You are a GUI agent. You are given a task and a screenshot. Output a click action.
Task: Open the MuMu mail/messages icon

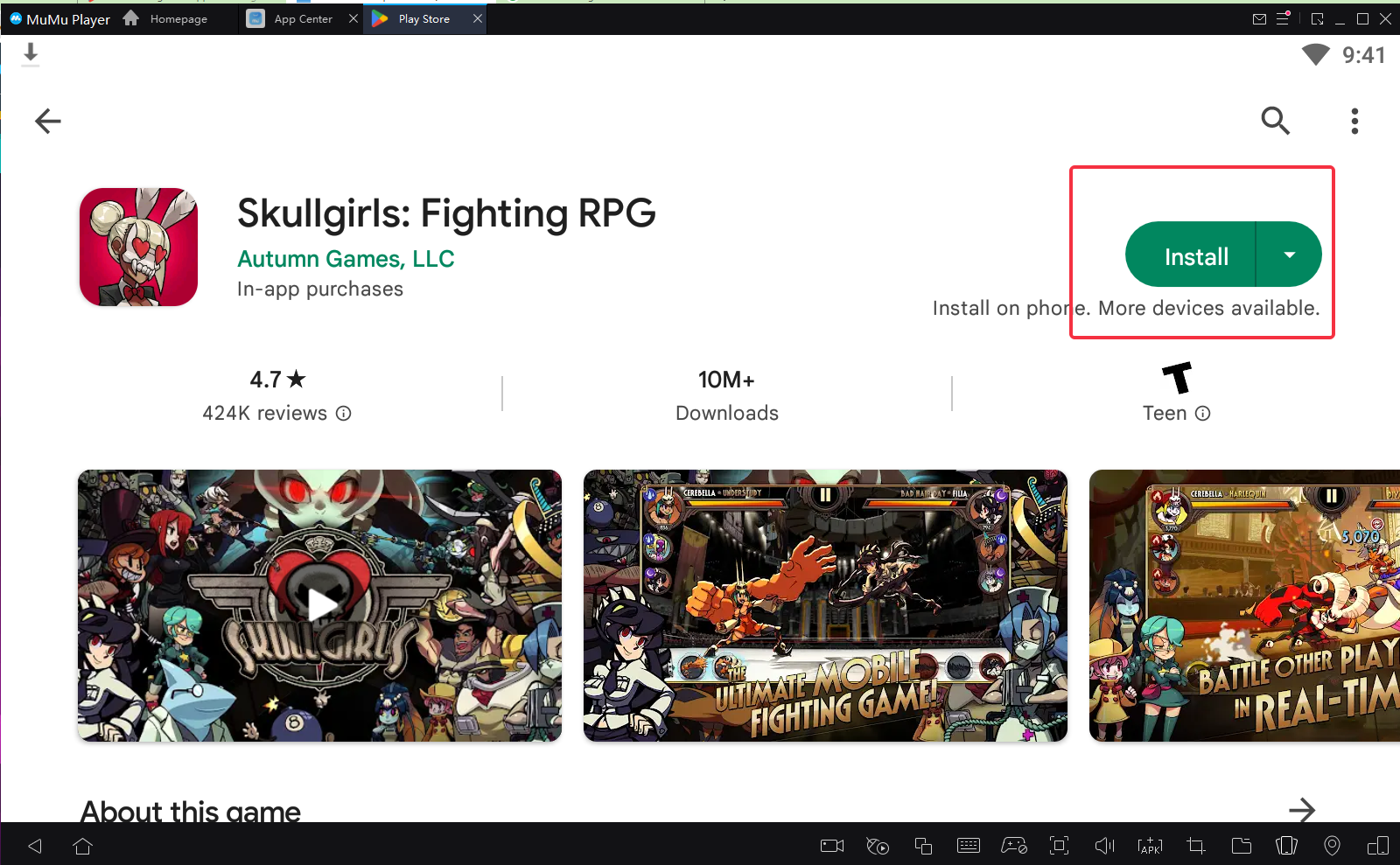(x=1259, y=18)
